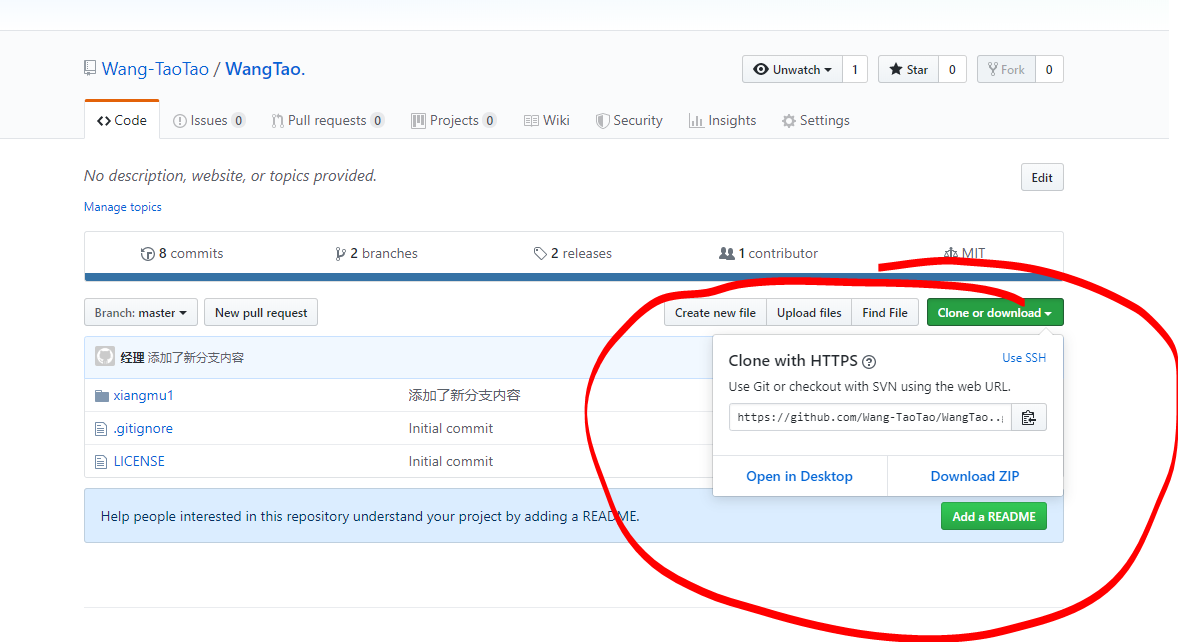Click the watchers count 1
This screenshot has width=1178, height=642.
point(855,69)
